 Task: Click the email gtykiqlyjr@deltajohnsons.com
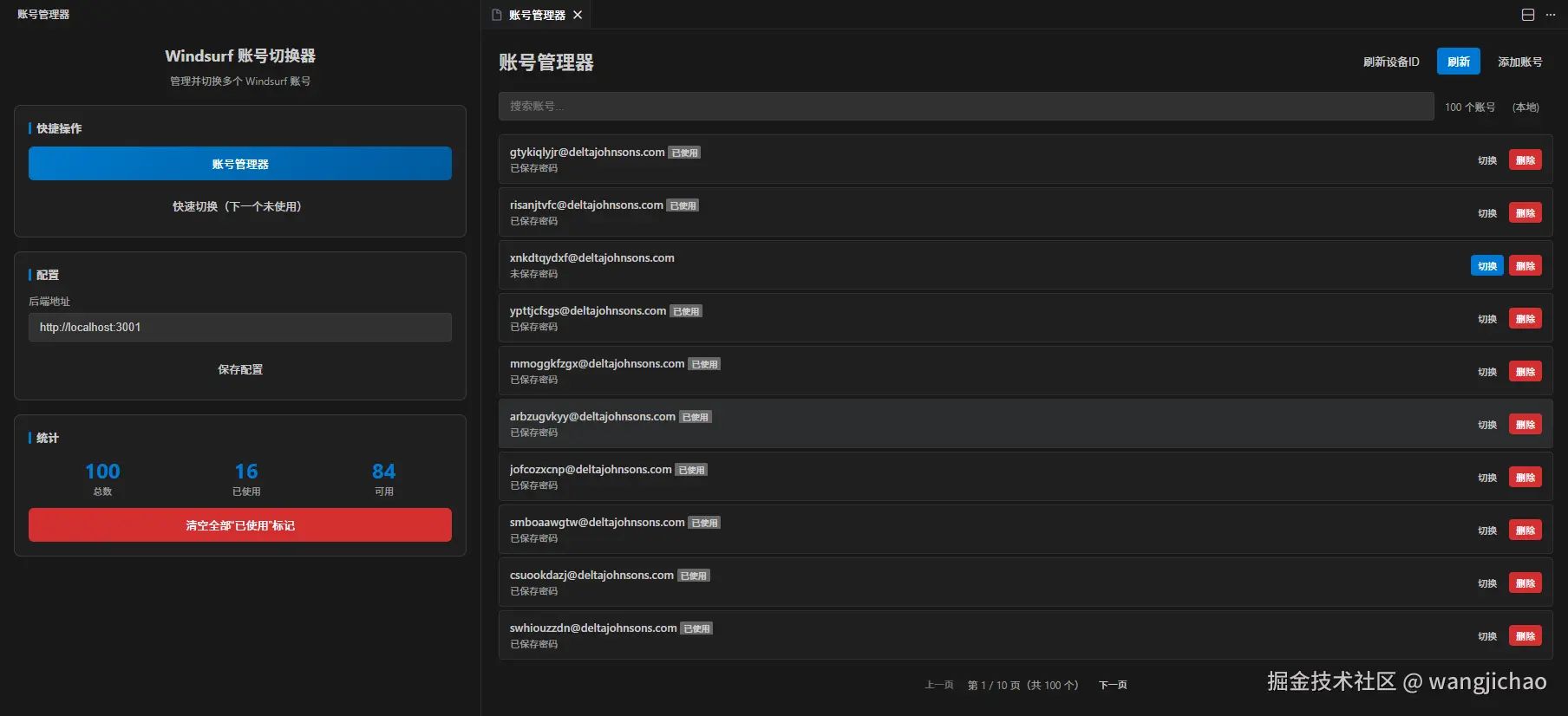coord(587,152)
